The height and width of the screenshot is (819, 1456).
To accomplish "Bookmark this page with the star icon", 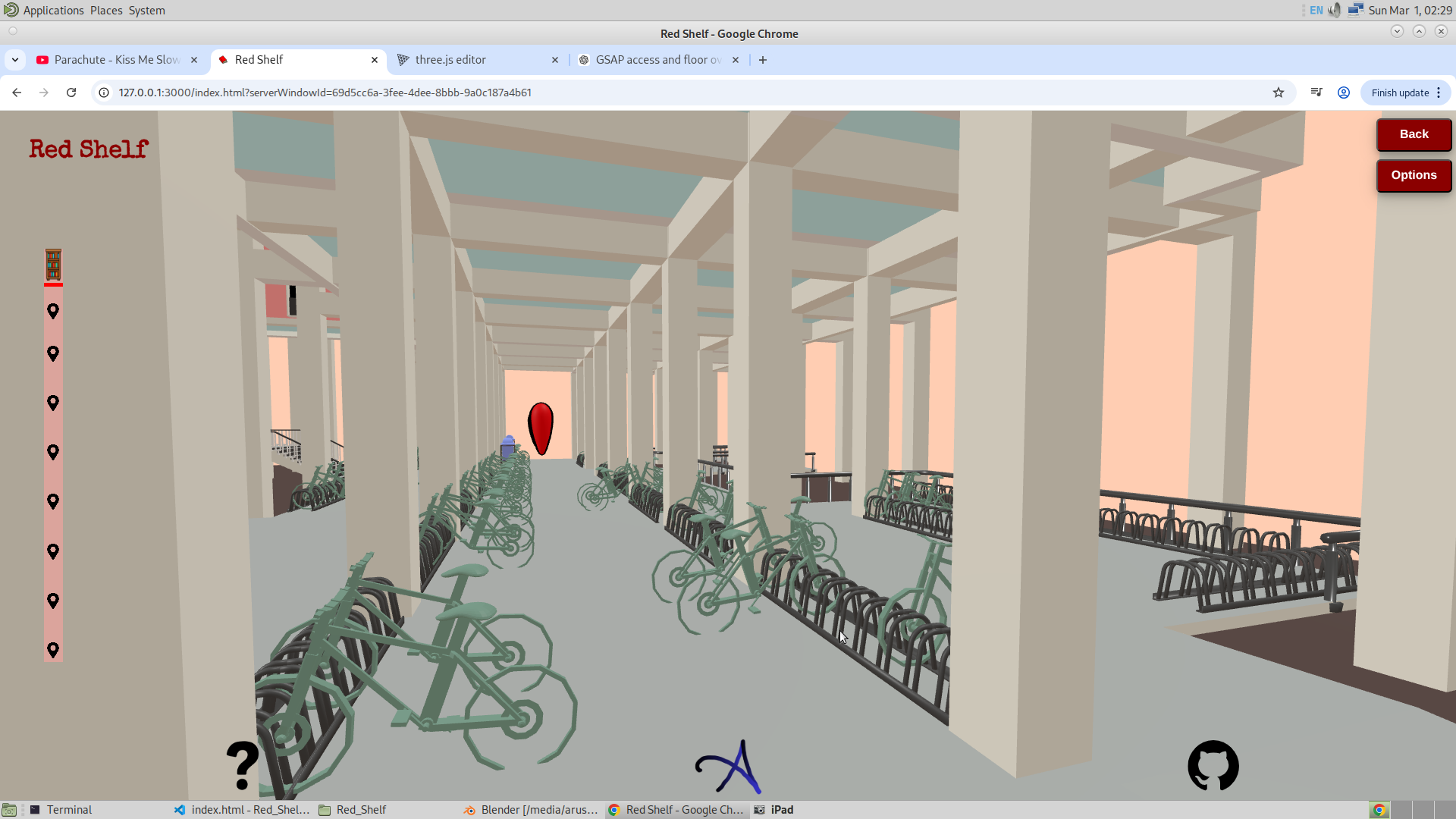I will 1279,93.
